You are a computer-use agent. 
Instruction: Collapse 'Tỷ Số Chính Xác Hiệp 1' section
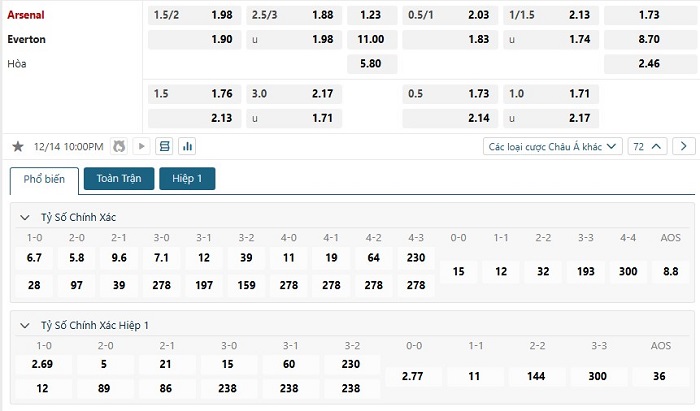26,325
